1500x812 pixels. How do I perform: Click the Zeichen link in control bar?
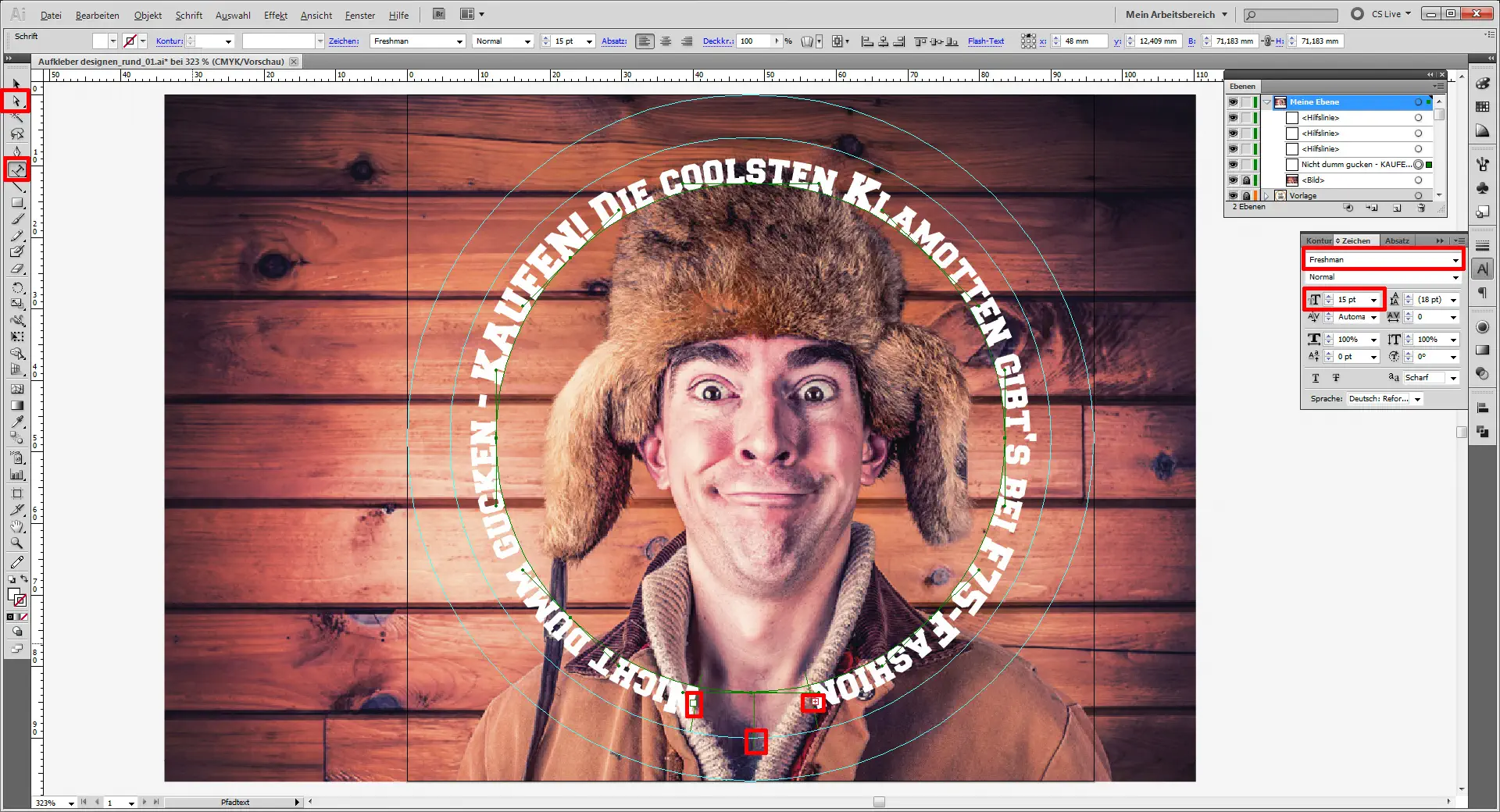click(343, 41)
